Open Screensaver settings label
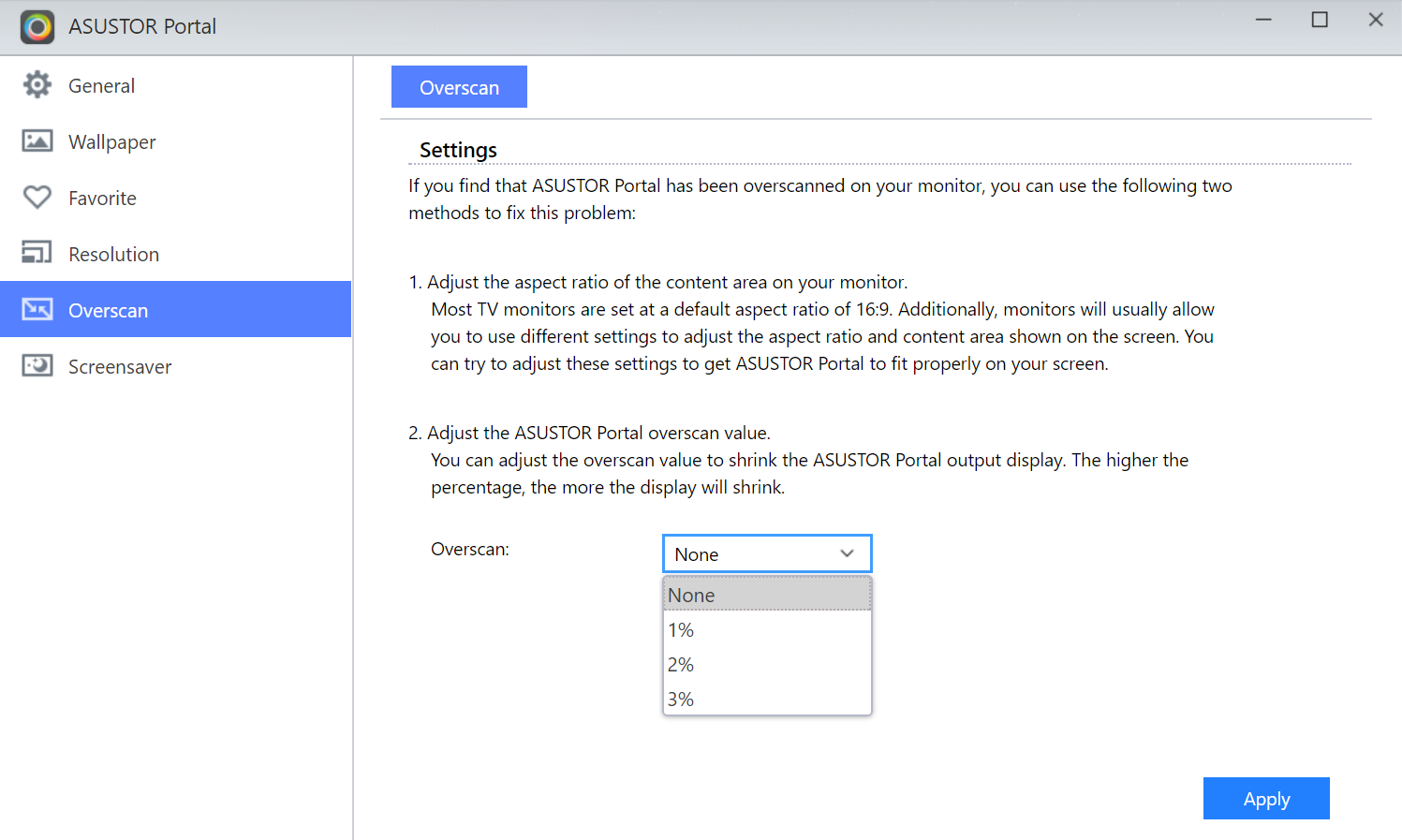The image size is (1402, 840). (x=120, y=367)
